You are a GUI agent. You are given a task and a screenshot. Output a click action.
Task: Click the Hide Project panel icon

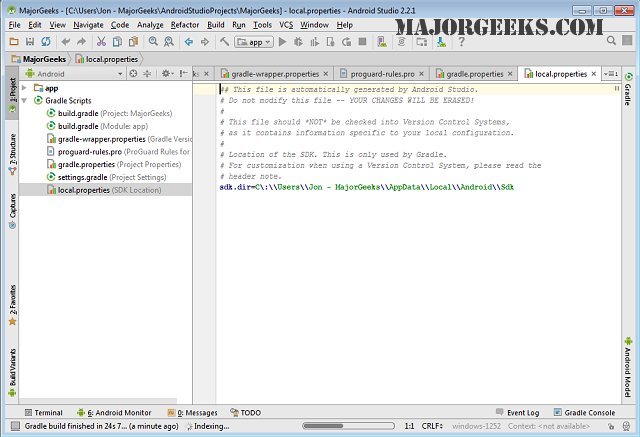pyautogui.click(x=184, y=73)
